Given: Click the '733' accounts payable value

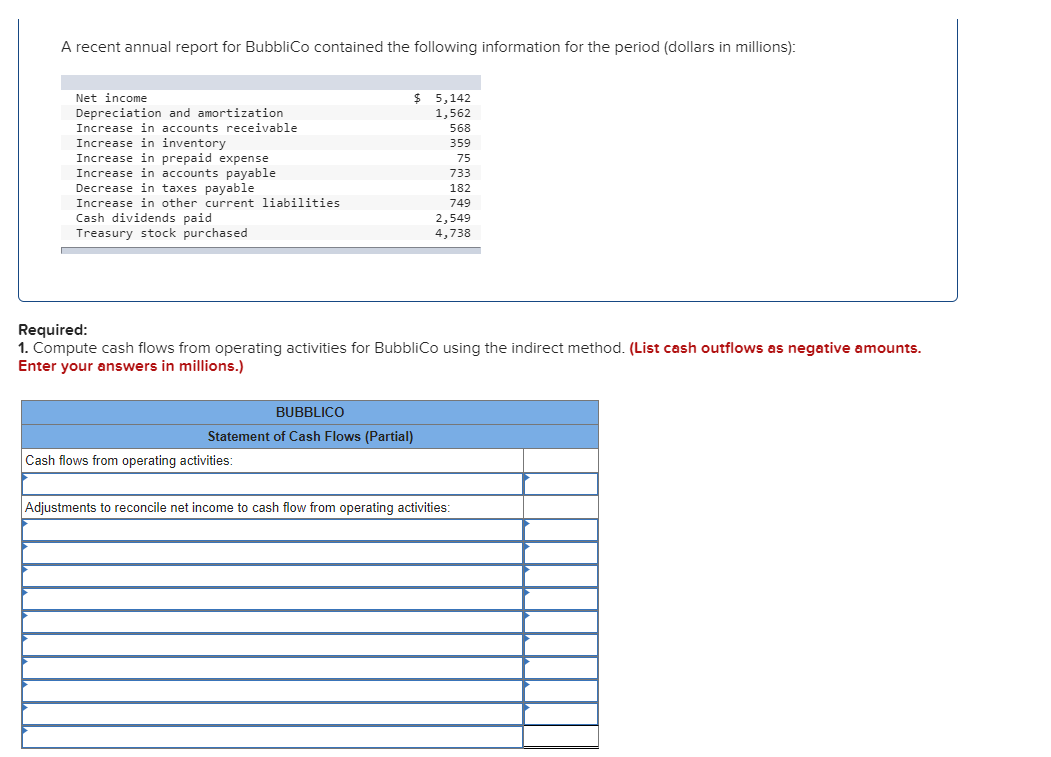Looking at the screenshot, I should (460, 173).
